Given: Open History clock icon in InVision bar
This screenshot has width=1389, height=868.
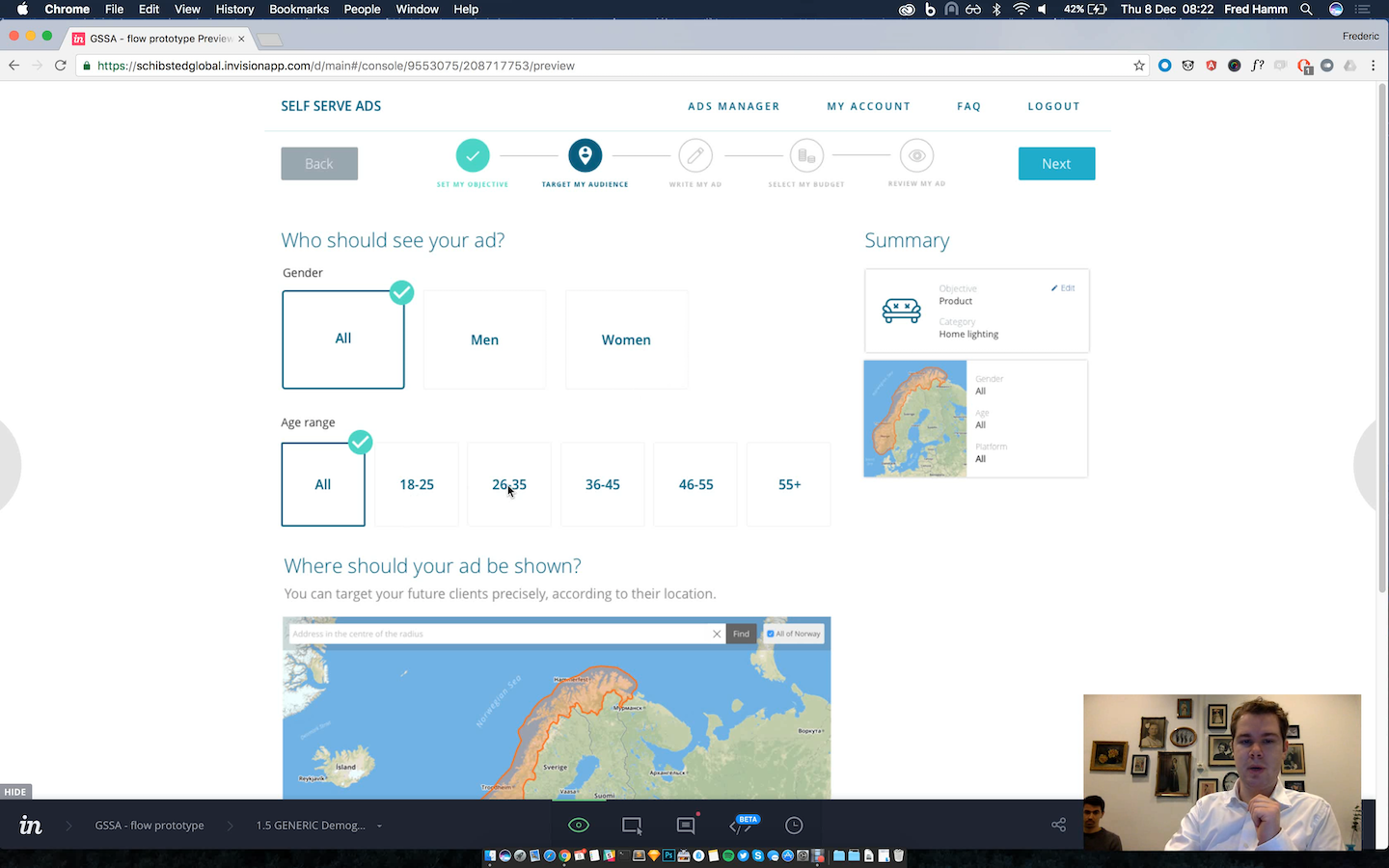Looking at the screenshot, I should point(794,826).
